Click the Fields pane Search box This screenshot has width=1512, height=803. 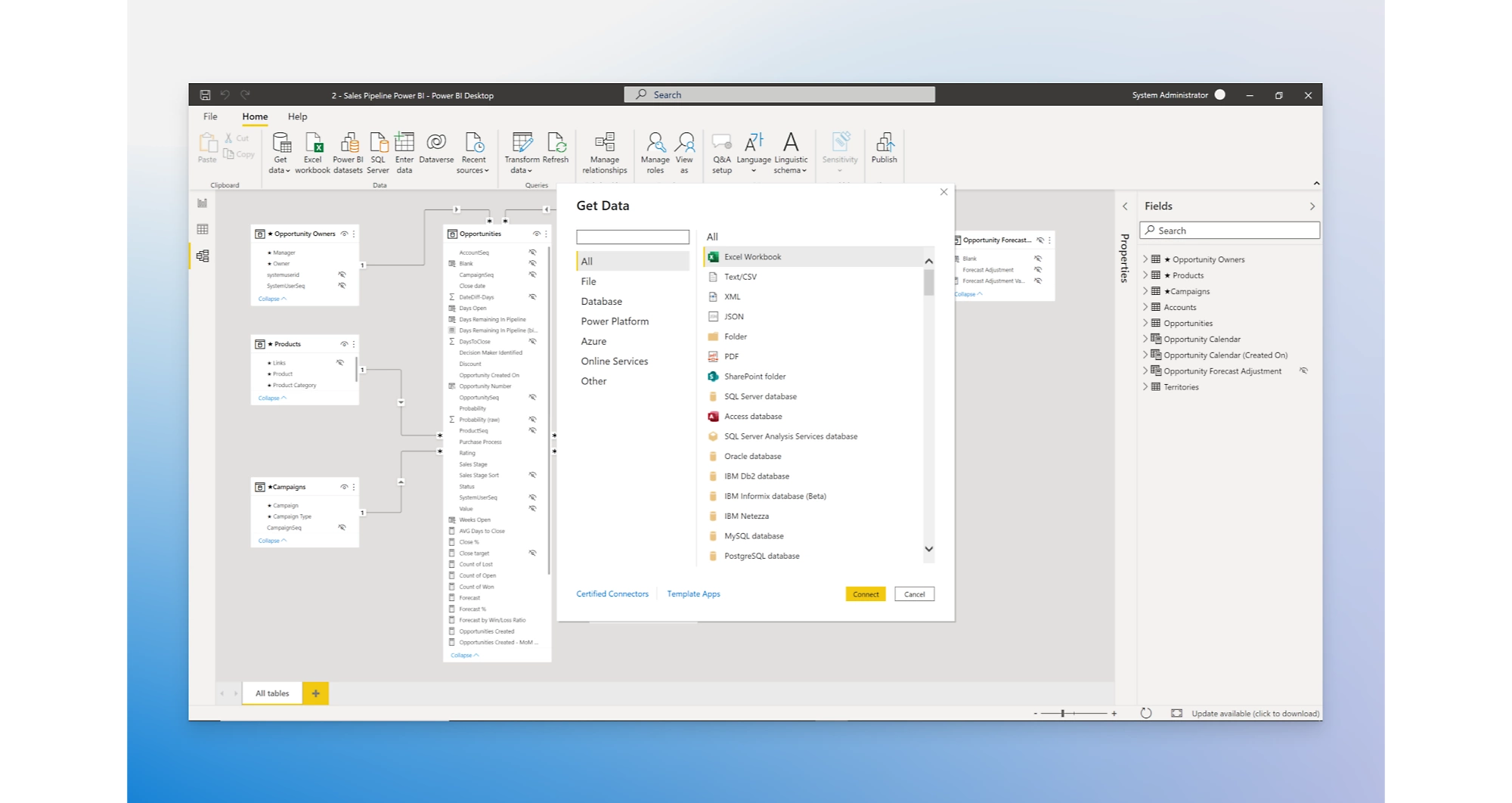(x=1230, y=231)
